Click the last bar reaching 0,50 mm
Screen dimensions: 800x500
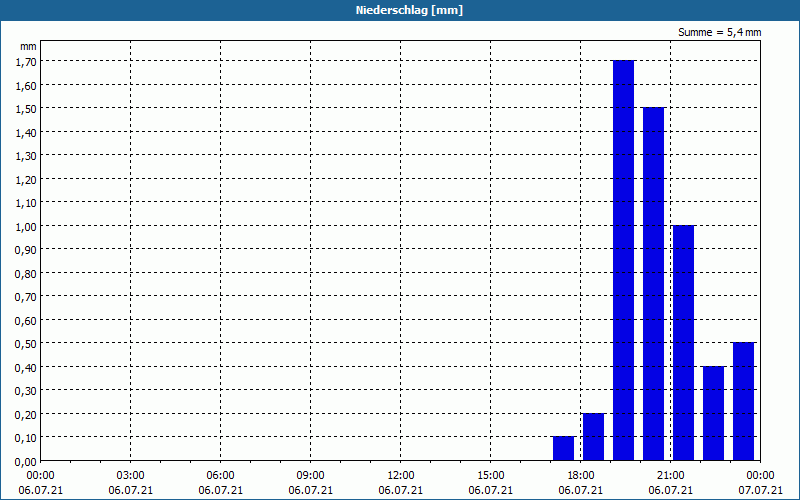point(743,402)
